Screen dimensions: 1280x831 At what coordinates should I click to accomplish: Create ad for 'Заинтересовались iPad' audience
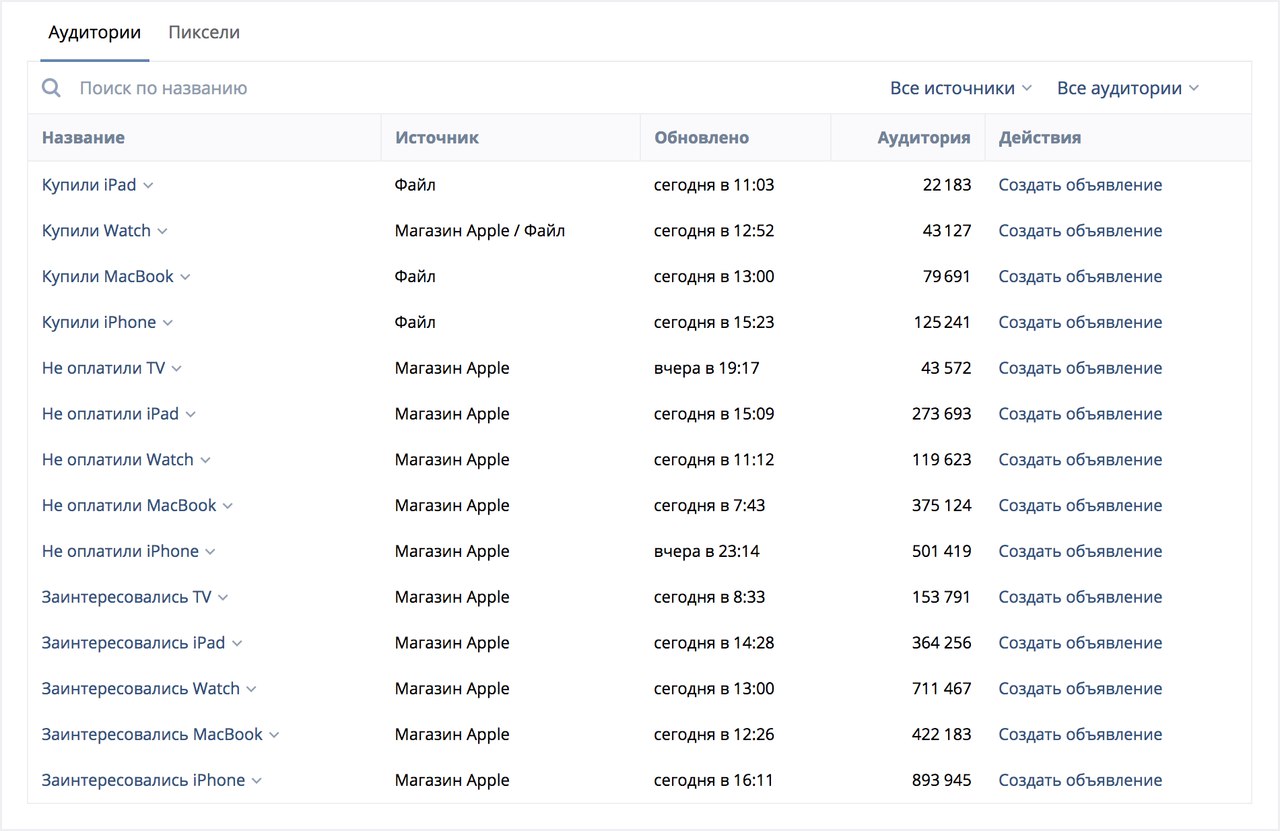(x=1080, y=643)
